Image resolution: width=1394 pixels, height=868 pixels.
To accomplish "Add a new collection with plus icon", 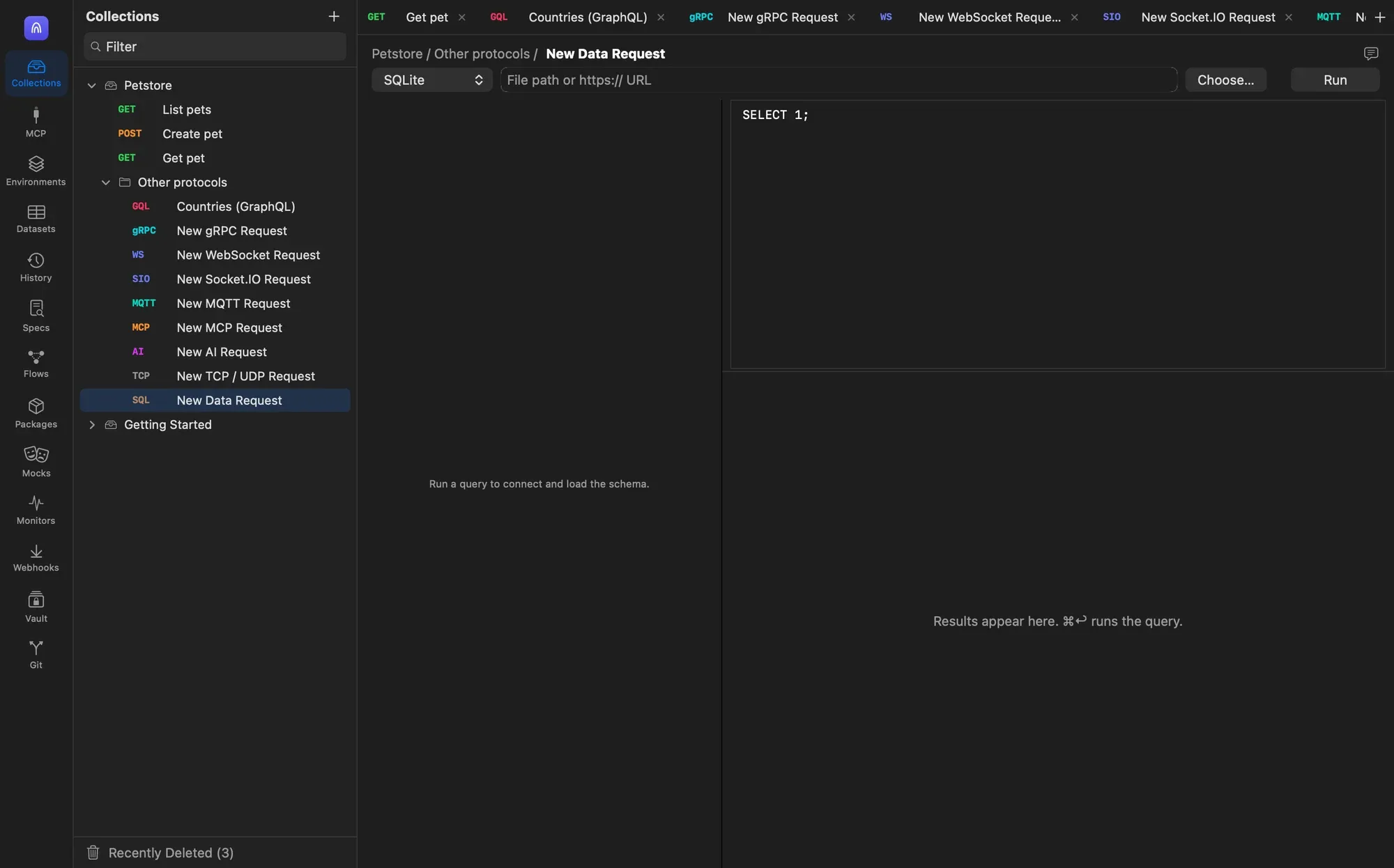I will point(334,16).
